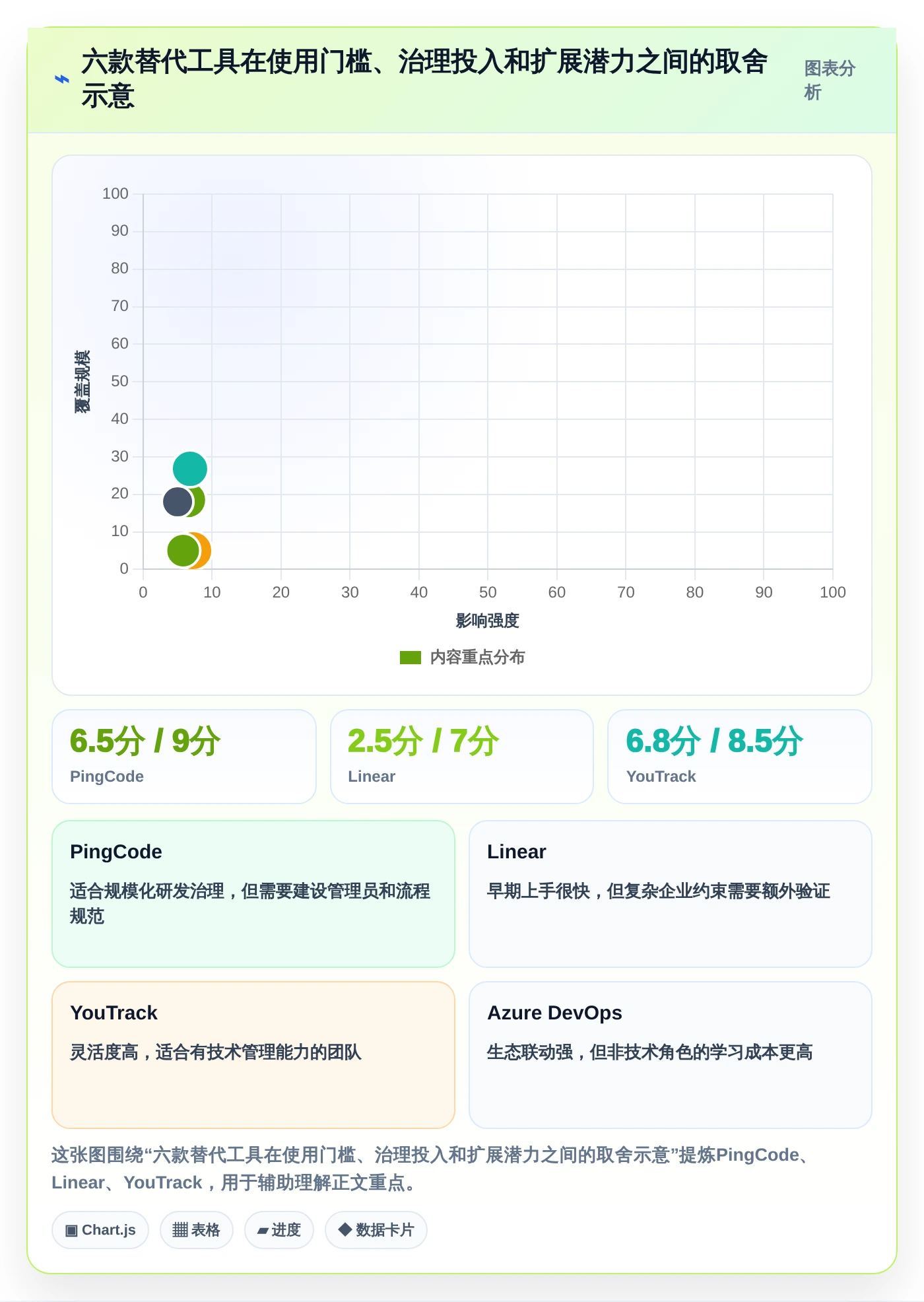Click the teal bubble in the chart
The height and width of the screenshot is (1302, 924).
pyautogui.click(x=190, y=469)
